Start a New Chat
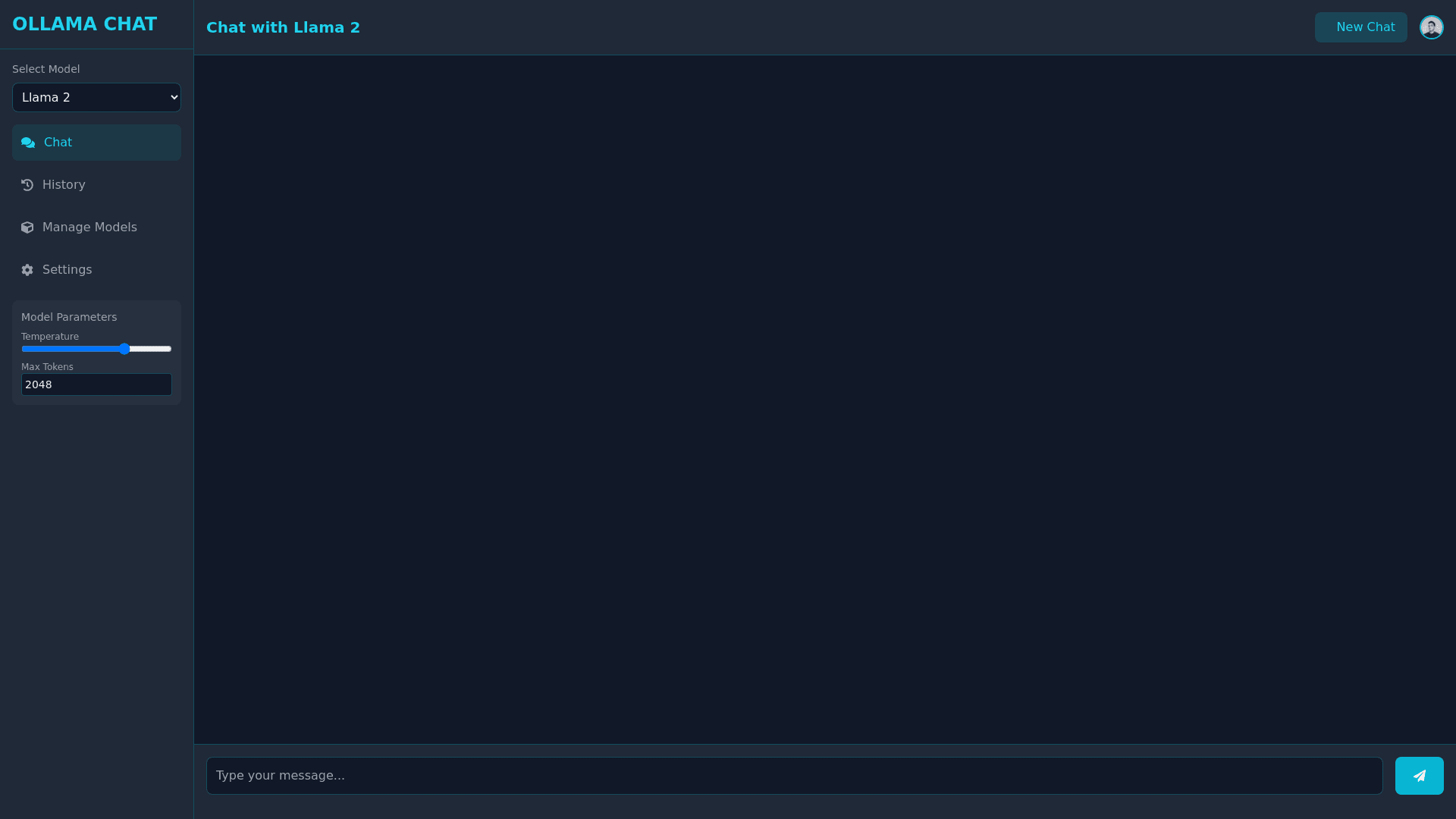 click(1360, 27)
